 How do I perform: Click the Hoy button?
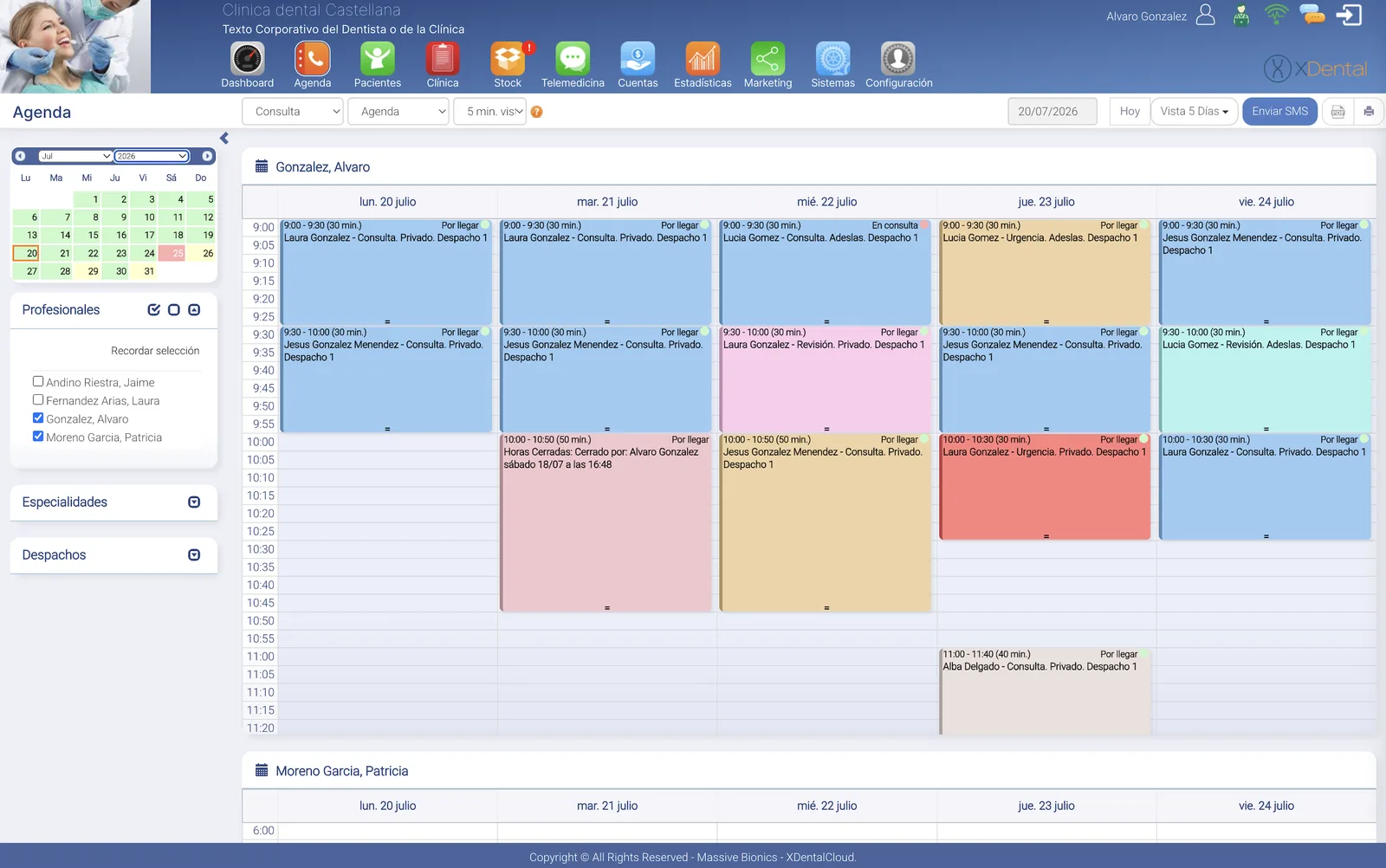coord(1130,112)
